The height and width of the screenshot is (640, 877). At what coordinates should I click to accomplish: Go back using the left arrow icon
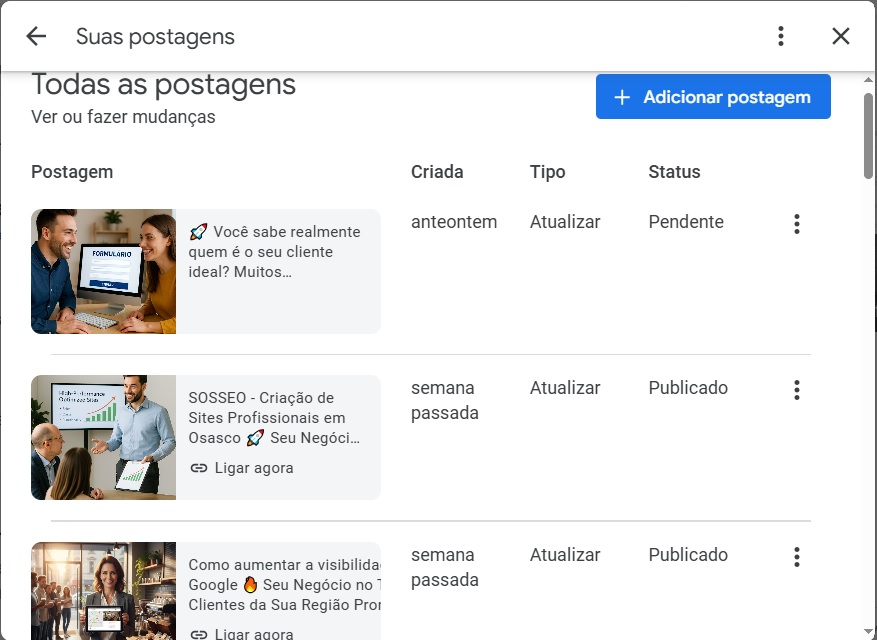point(36,36)
